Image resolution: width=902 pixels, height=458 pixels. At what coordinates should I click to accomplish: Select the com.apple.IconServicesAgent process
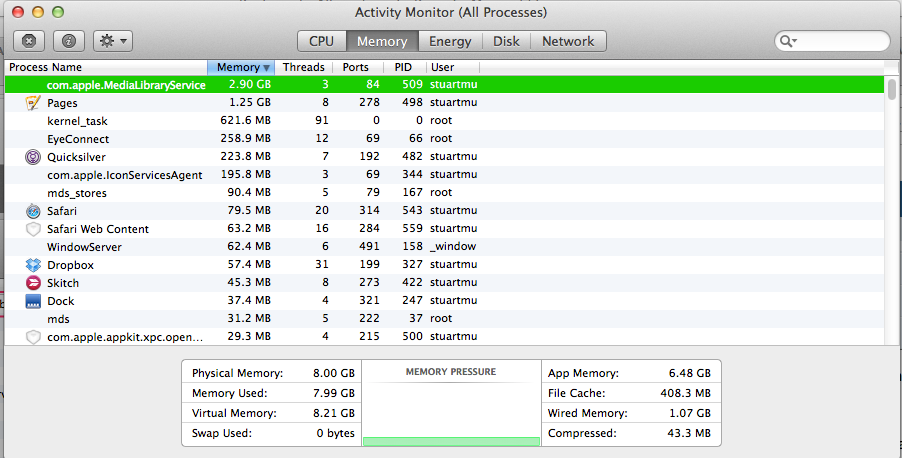(x=125, y=175)
